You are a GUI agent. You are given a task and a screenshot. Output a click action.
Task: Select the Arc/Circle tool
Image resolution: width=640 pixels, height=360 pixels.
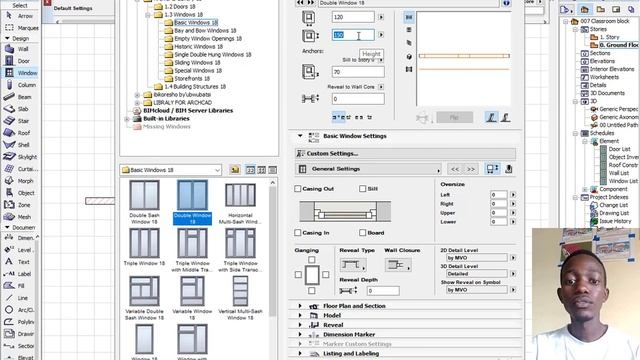pos(20,310)
